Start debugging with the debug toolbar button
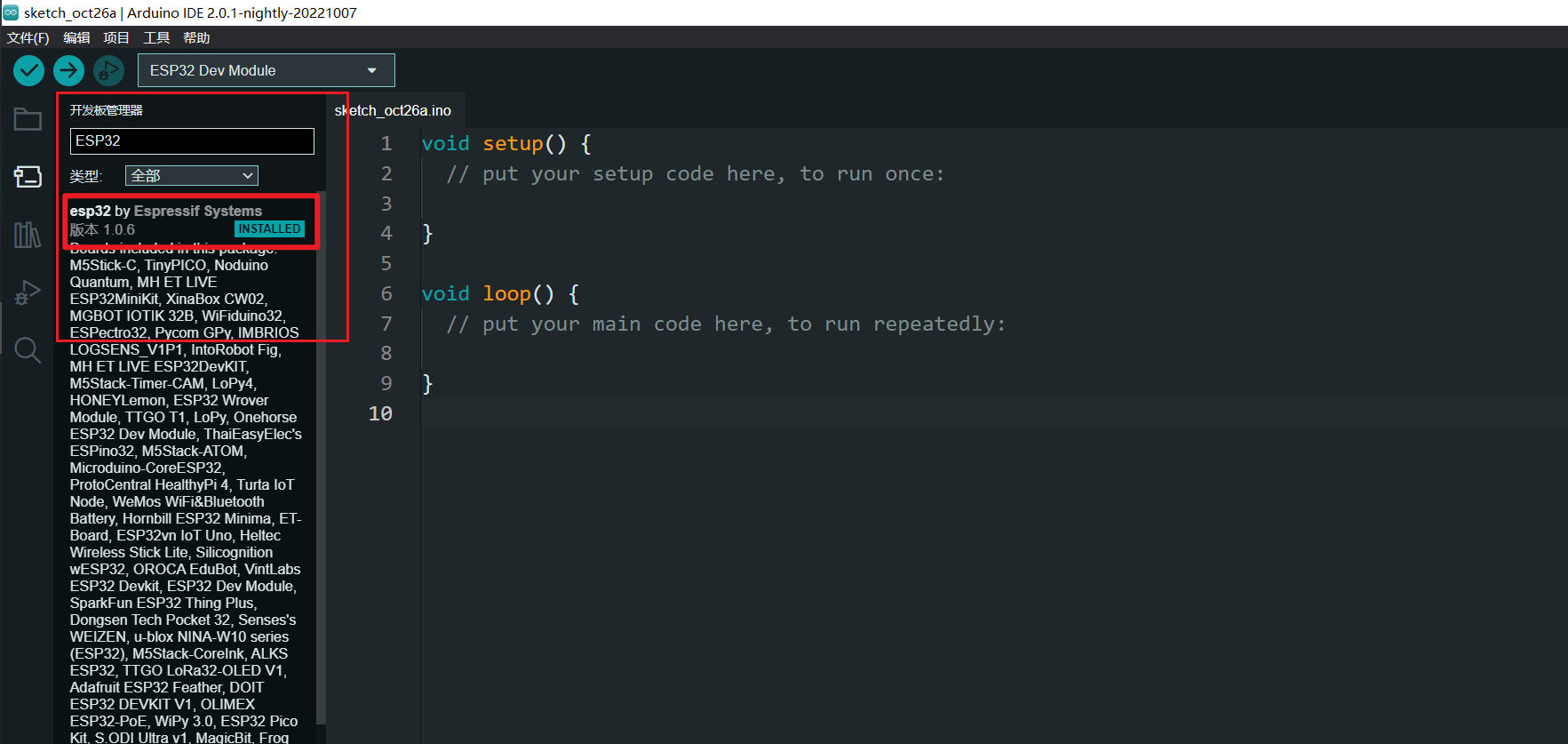 pyautogui.click(x=108, y=70)
